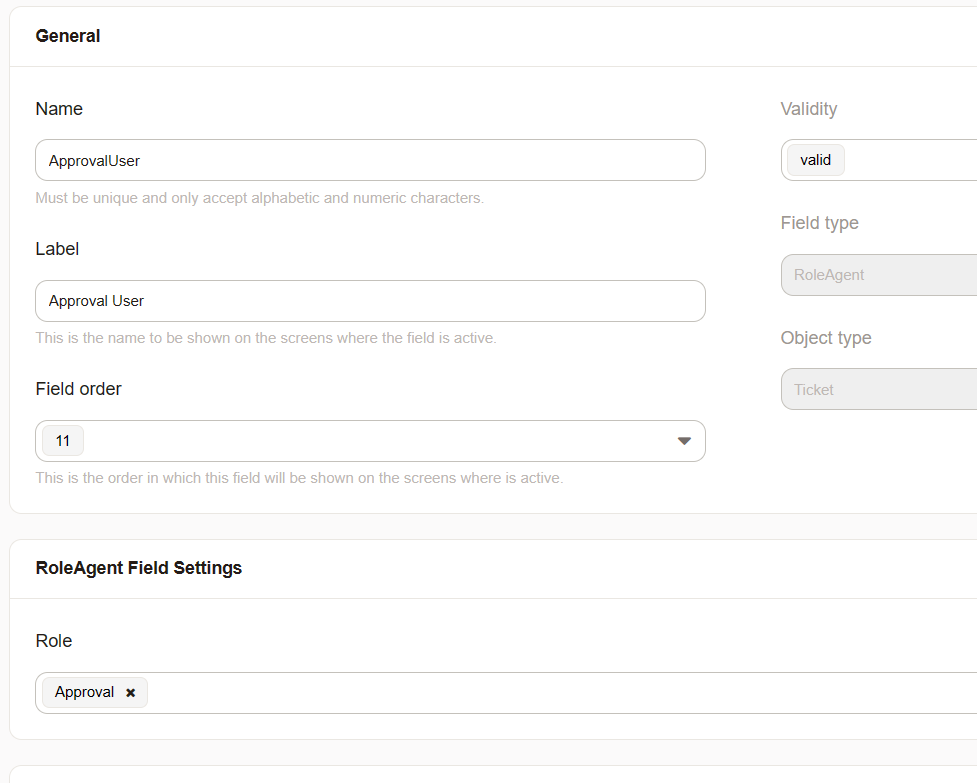Open the Role selection field

point(506,693)
